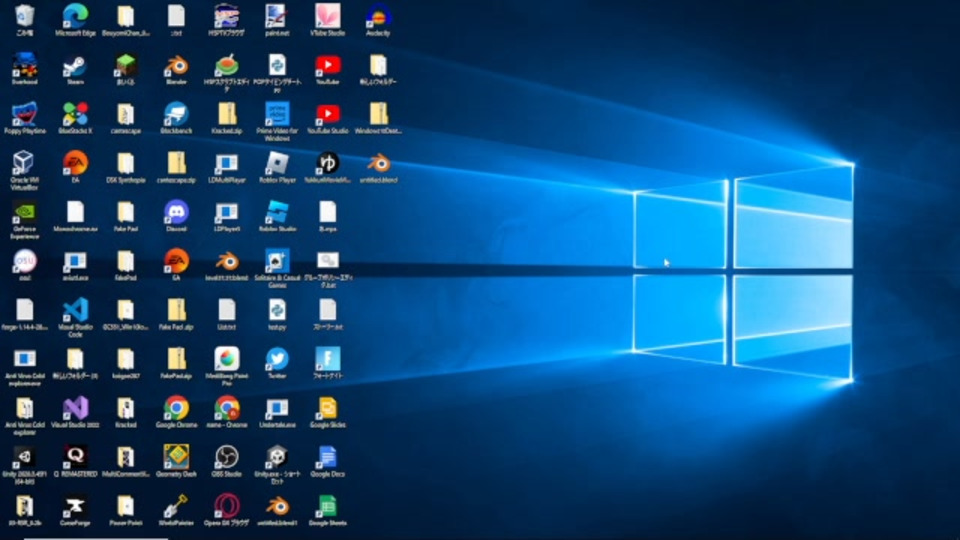Click the name - Chrome profile shortcut
This screenshot has width=960, height=540.
[x=227, y=408]
